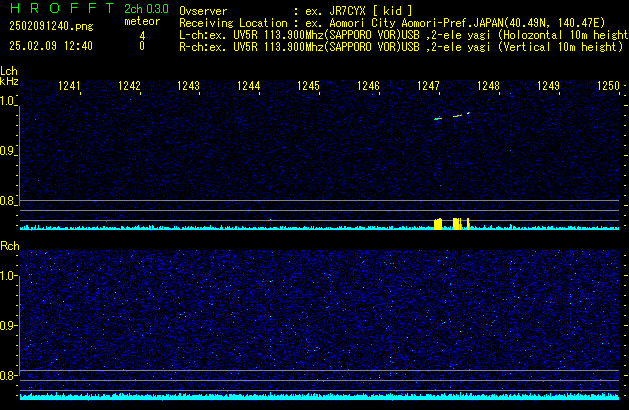629x410 pixels.
Task: Click the Rch channel label
Action: (x=10, y=246)
